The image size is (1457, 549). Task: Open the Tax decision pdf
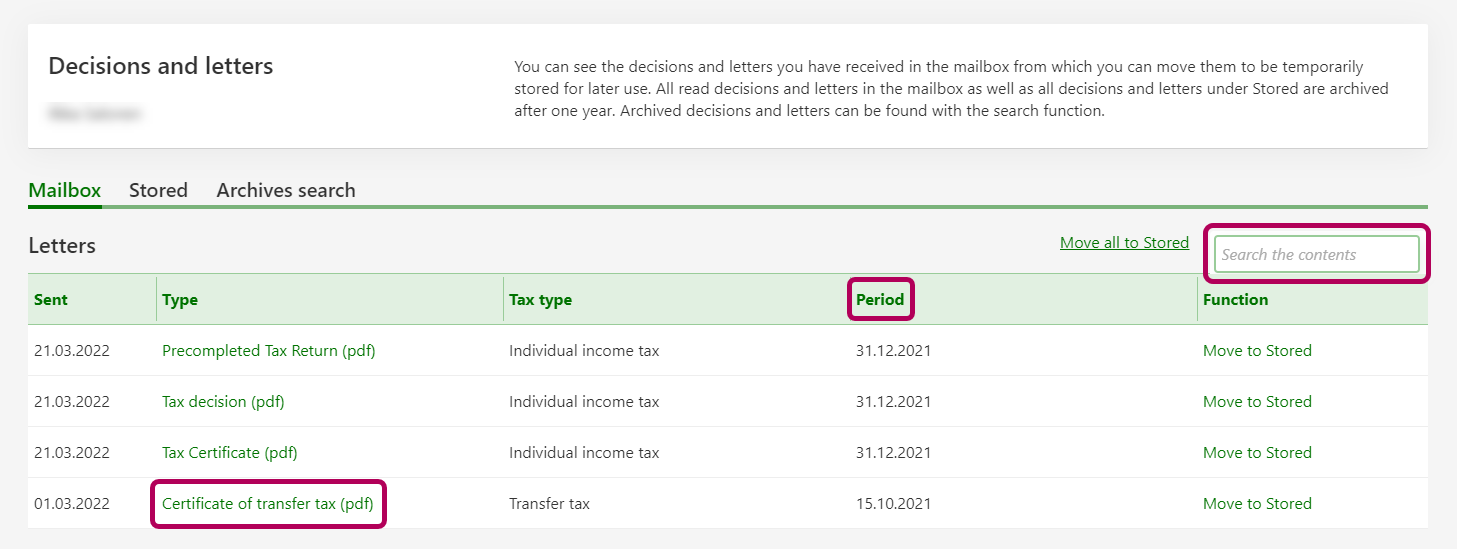[x=223, y=402]
